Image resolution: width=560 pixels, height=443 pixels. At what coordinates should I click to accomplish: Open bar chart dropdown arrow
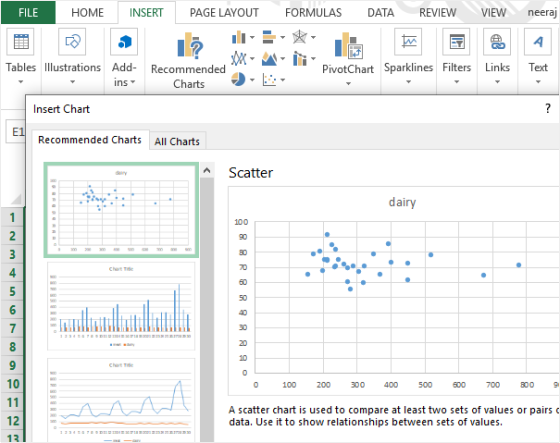[x=282, y=37]
